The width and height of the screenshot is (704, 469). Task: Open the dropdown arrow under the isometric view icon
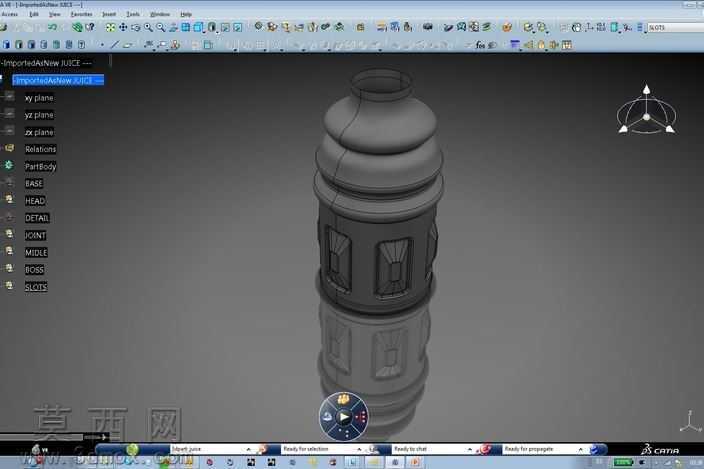(203, 32)
